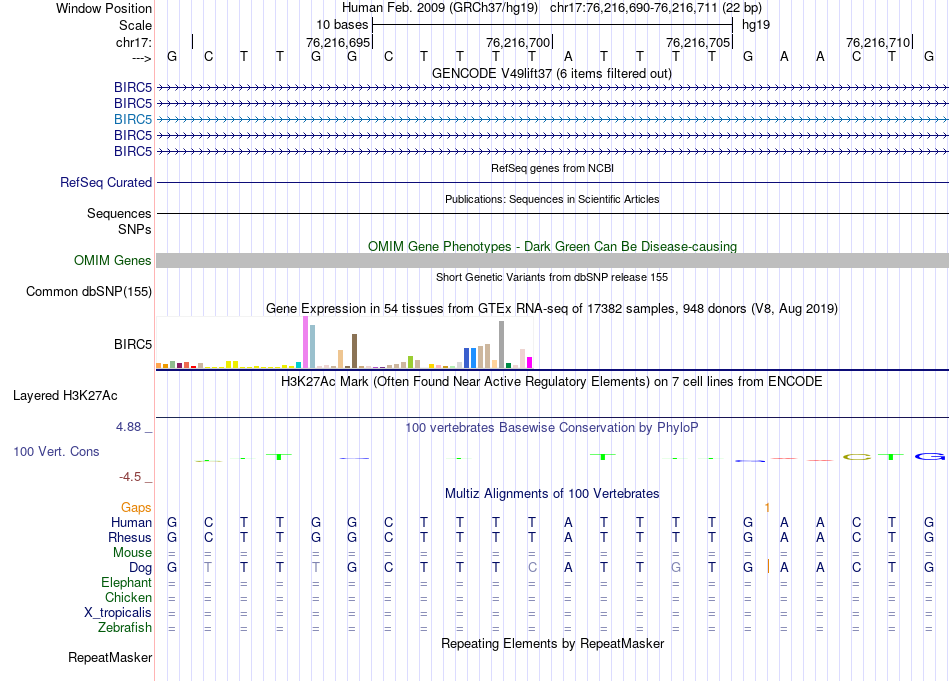Click the SNPs track label
The image size is (950, 681).
(135, 230)
